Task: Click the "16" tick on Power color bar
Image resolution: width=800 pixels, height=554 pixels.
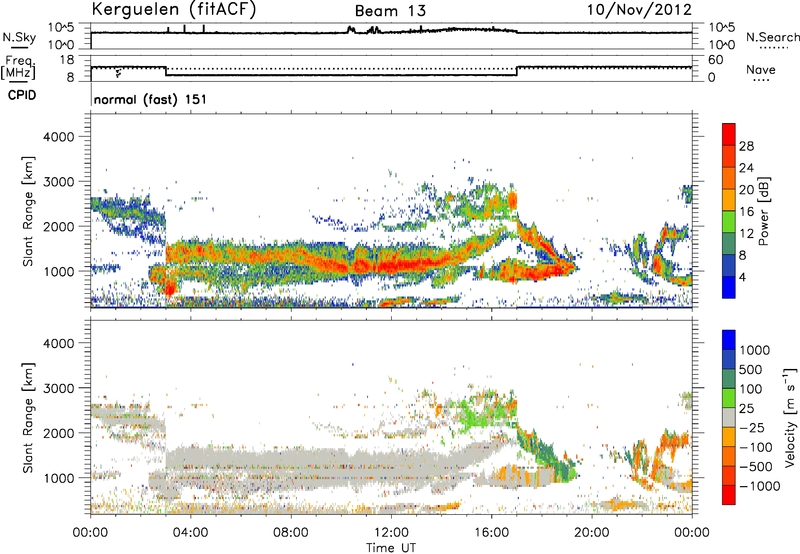Action: pyautogui.click(x=746, y=212)
